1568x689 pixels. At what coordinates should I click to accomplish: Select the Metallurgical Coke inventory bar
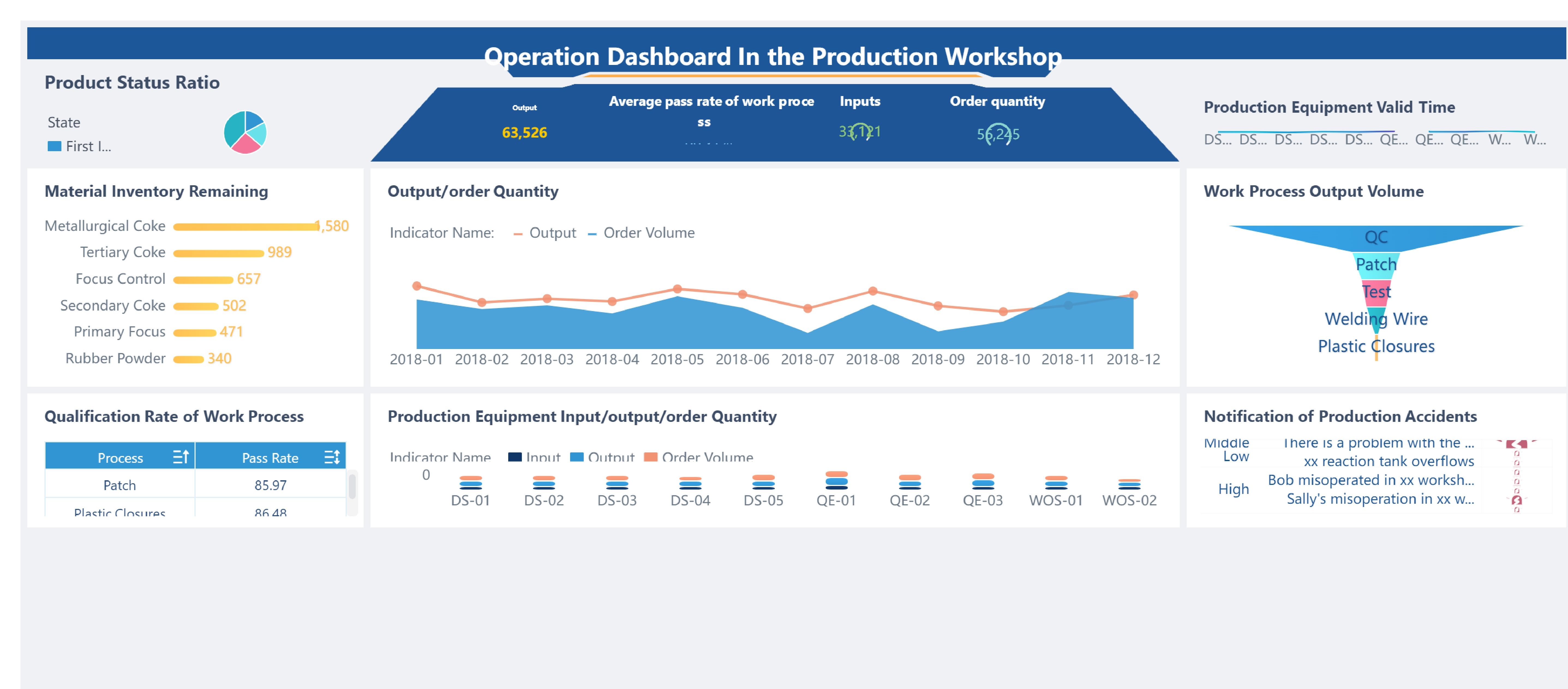click(x=247, y=226)
